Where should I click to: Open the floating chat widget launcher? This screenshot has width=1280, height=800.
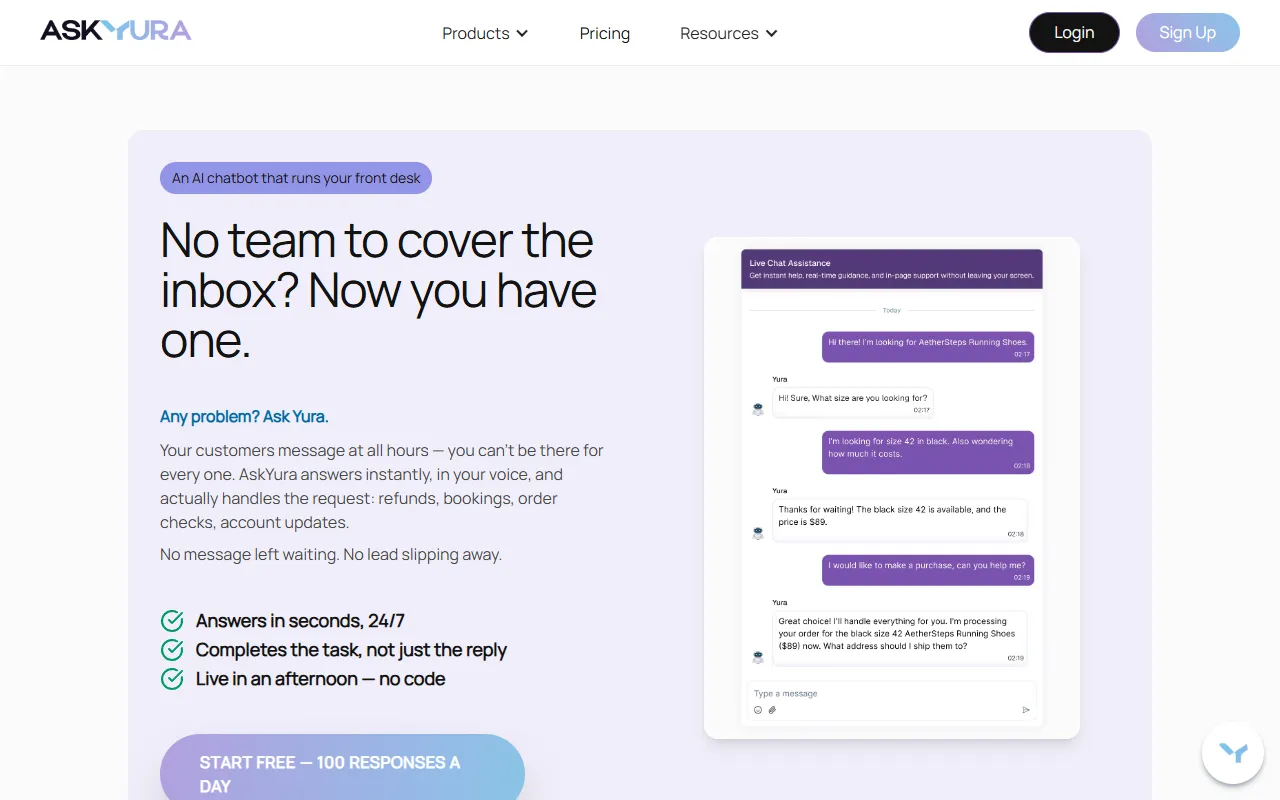click(x=1233, y=753)
